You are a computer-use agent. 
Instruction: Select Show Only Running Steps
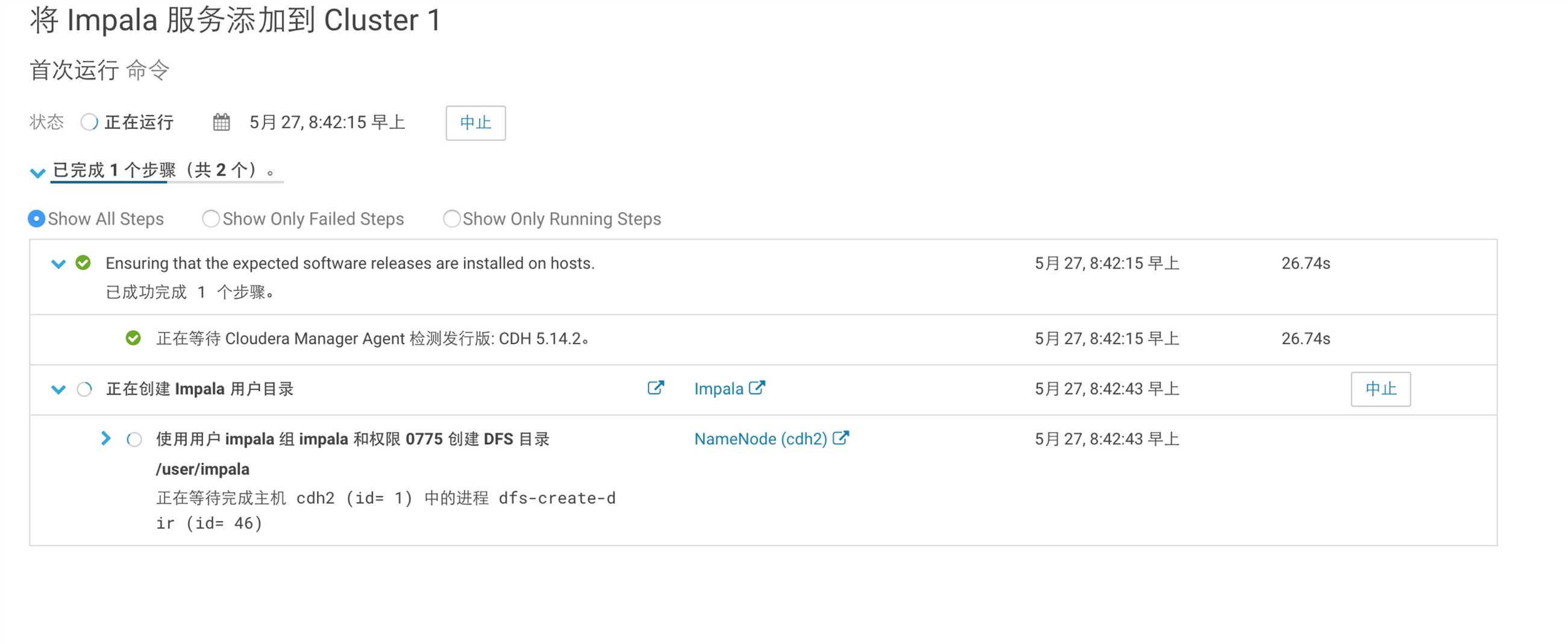pyautogui.click(x=451, y=219)
